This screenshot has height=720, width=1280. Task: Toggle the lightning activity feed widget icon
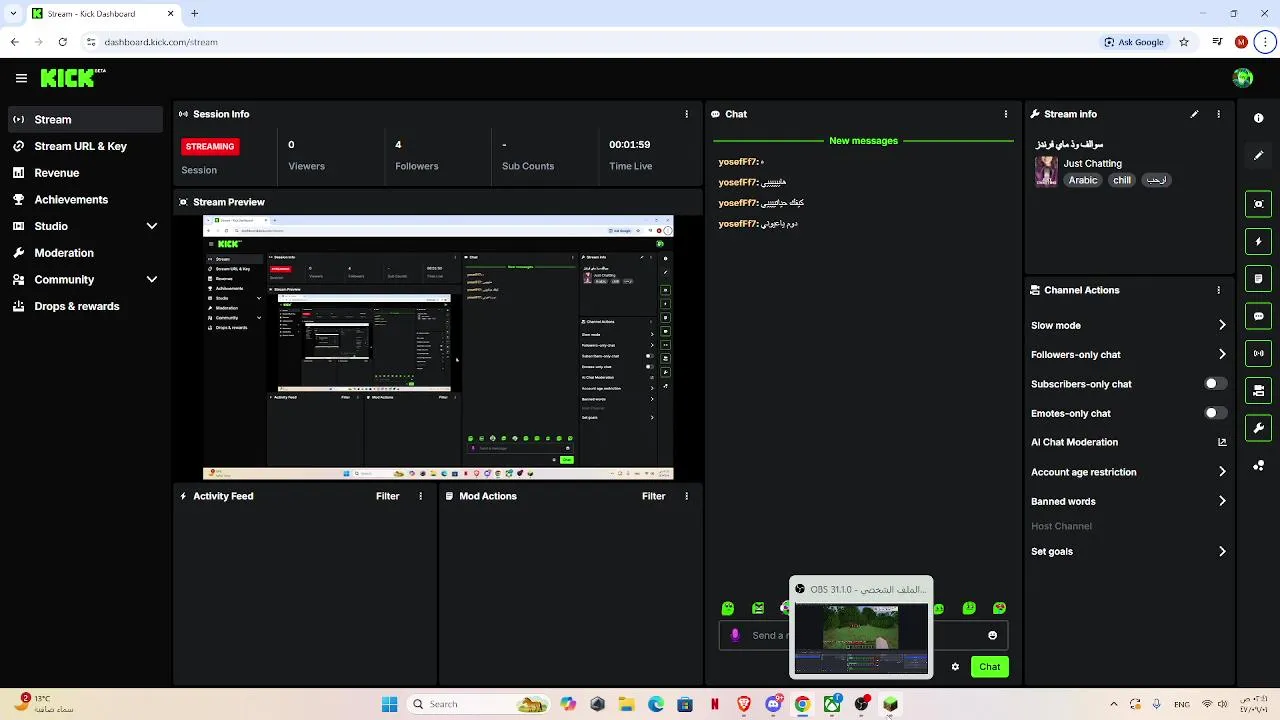point(1258,241)
